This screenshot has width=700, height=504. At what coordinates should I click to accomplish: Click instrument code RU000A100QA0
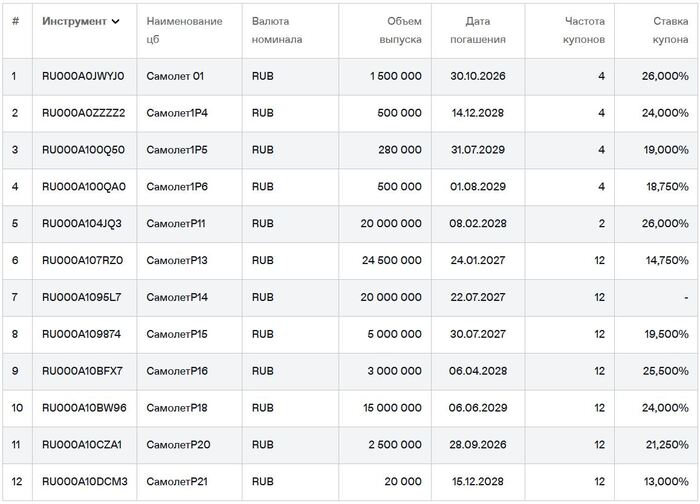(x=83, y=187)
